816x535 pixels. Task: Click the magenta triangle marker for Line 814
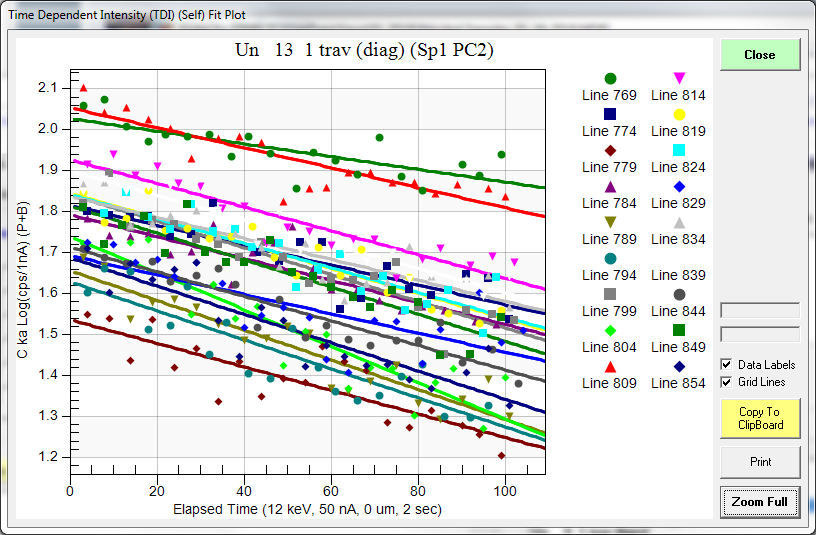(679, 78)
